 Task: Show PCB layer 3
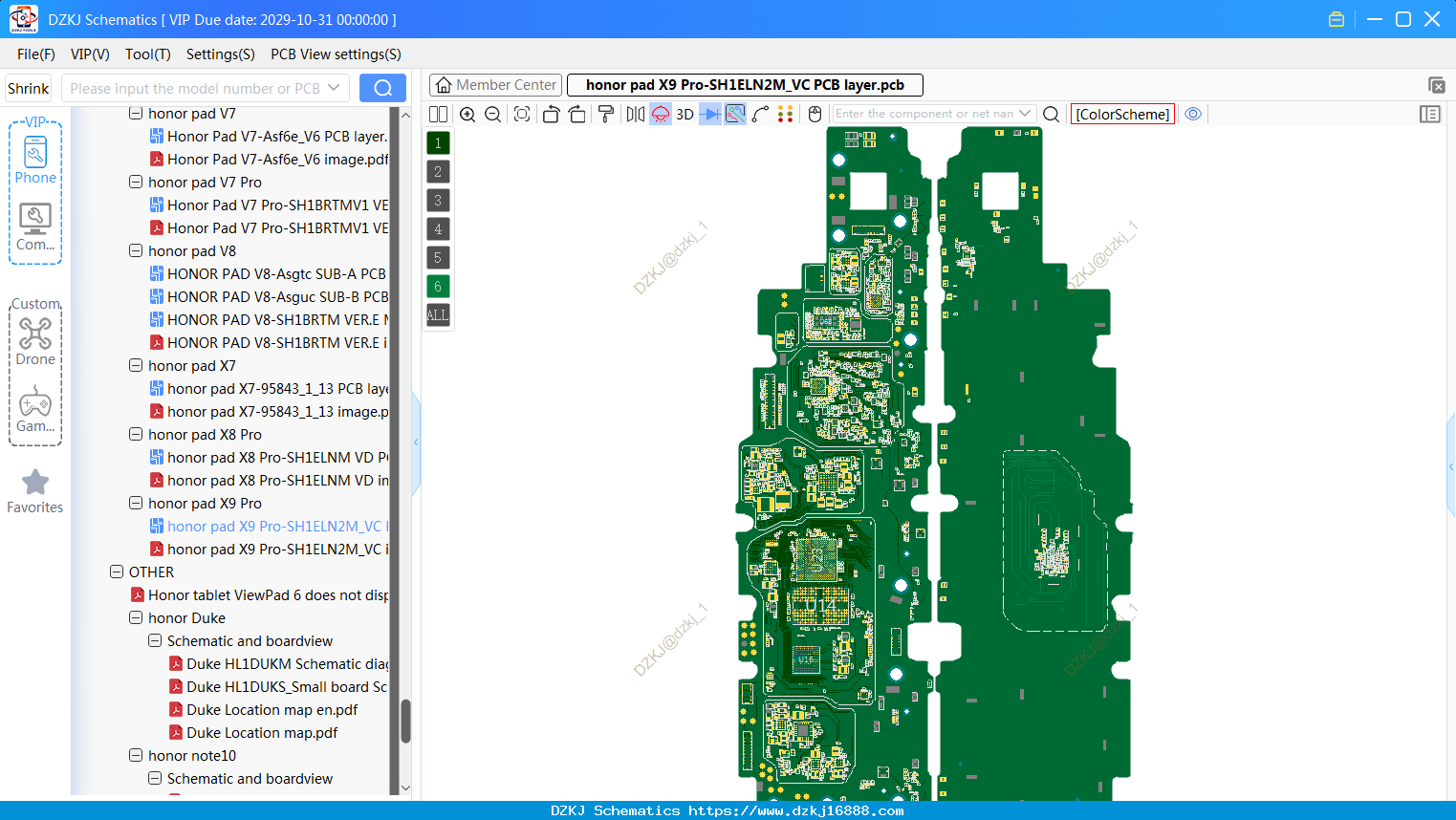coord(438,201)
